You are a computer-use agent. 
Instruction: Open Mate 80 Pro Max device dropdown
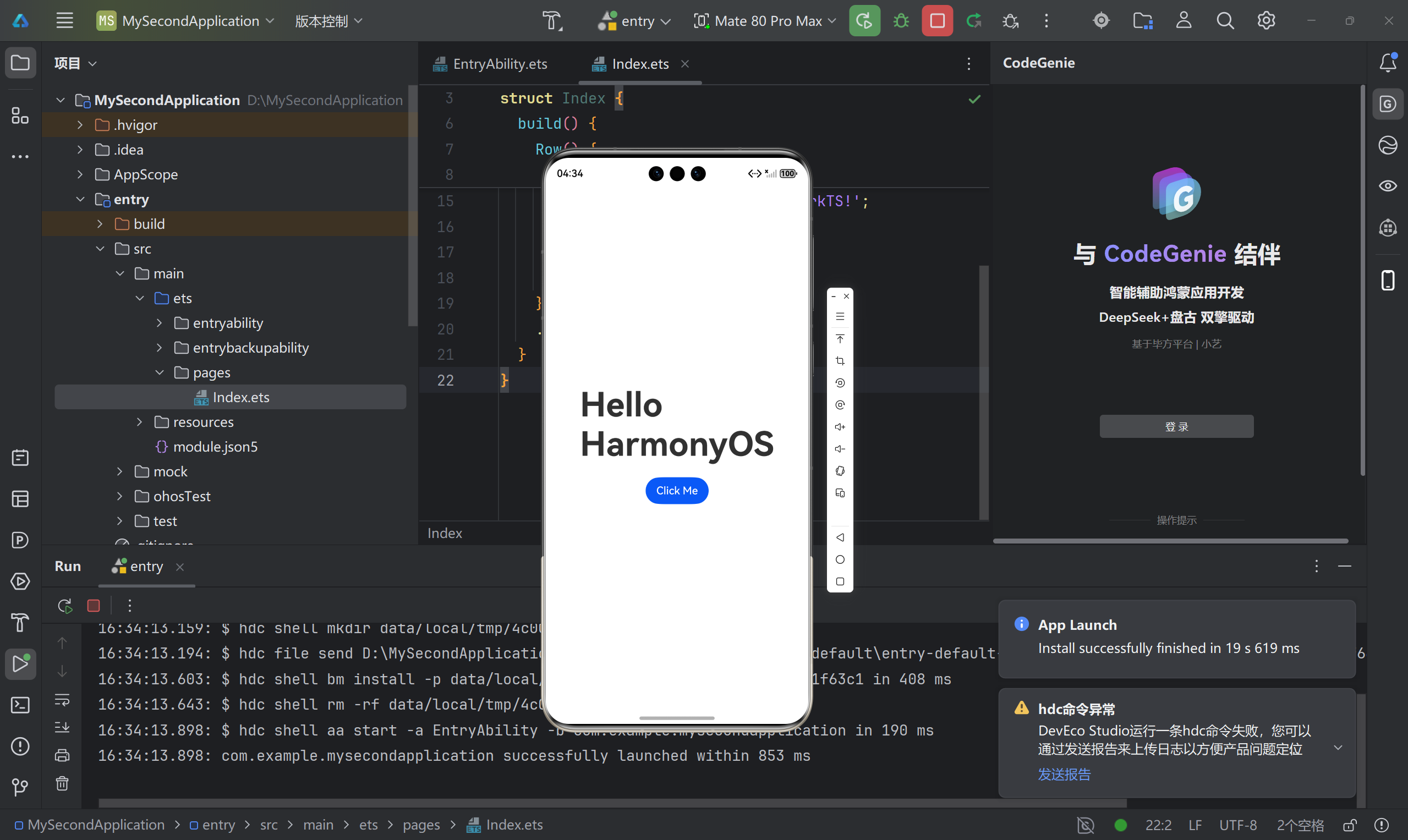(x=765, y=21)
